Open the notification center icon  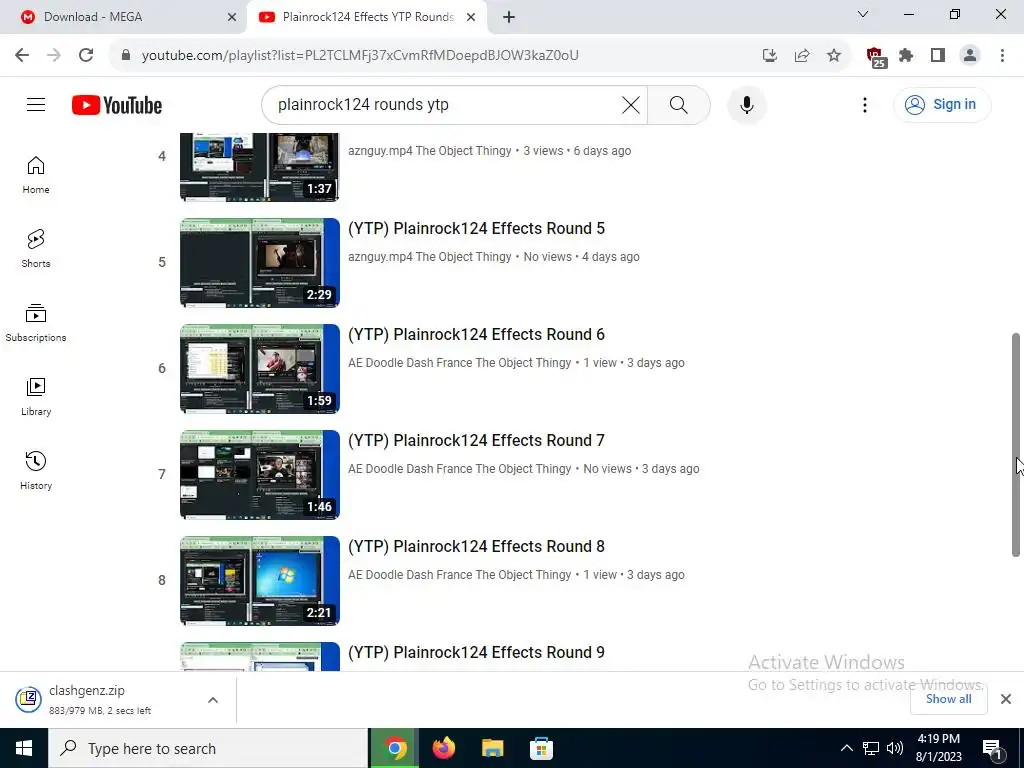[x=992, y=748]
